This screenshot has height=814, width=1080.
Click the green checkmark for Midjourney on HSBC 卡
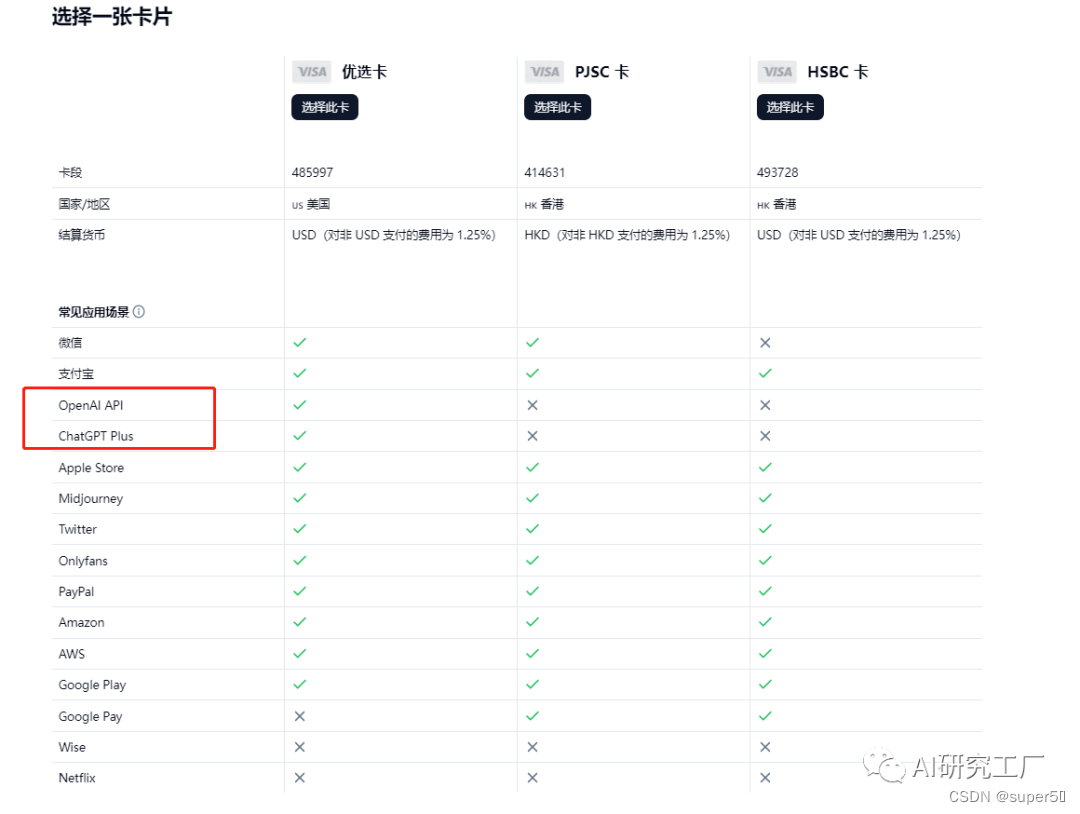(765, 498)
